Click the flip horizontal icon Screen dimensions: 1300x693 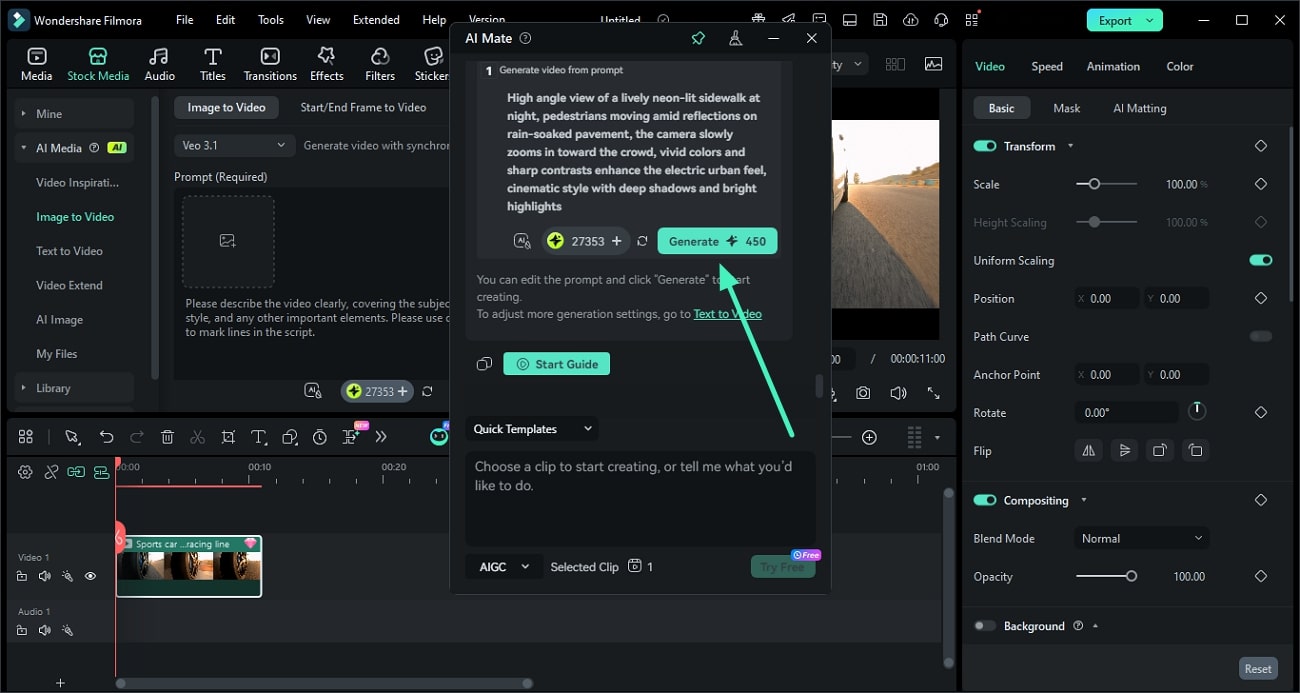1087,450
